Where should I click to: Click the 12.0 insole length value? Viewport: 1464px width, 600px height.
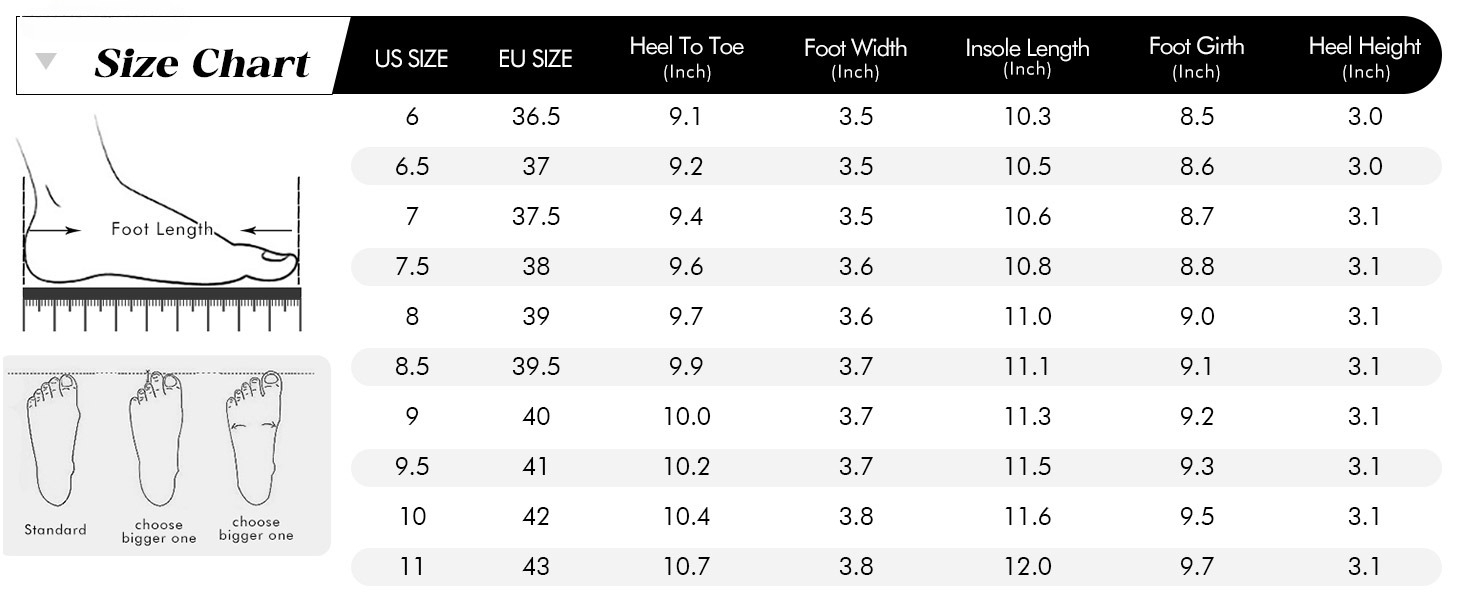tap(1028, 567)
